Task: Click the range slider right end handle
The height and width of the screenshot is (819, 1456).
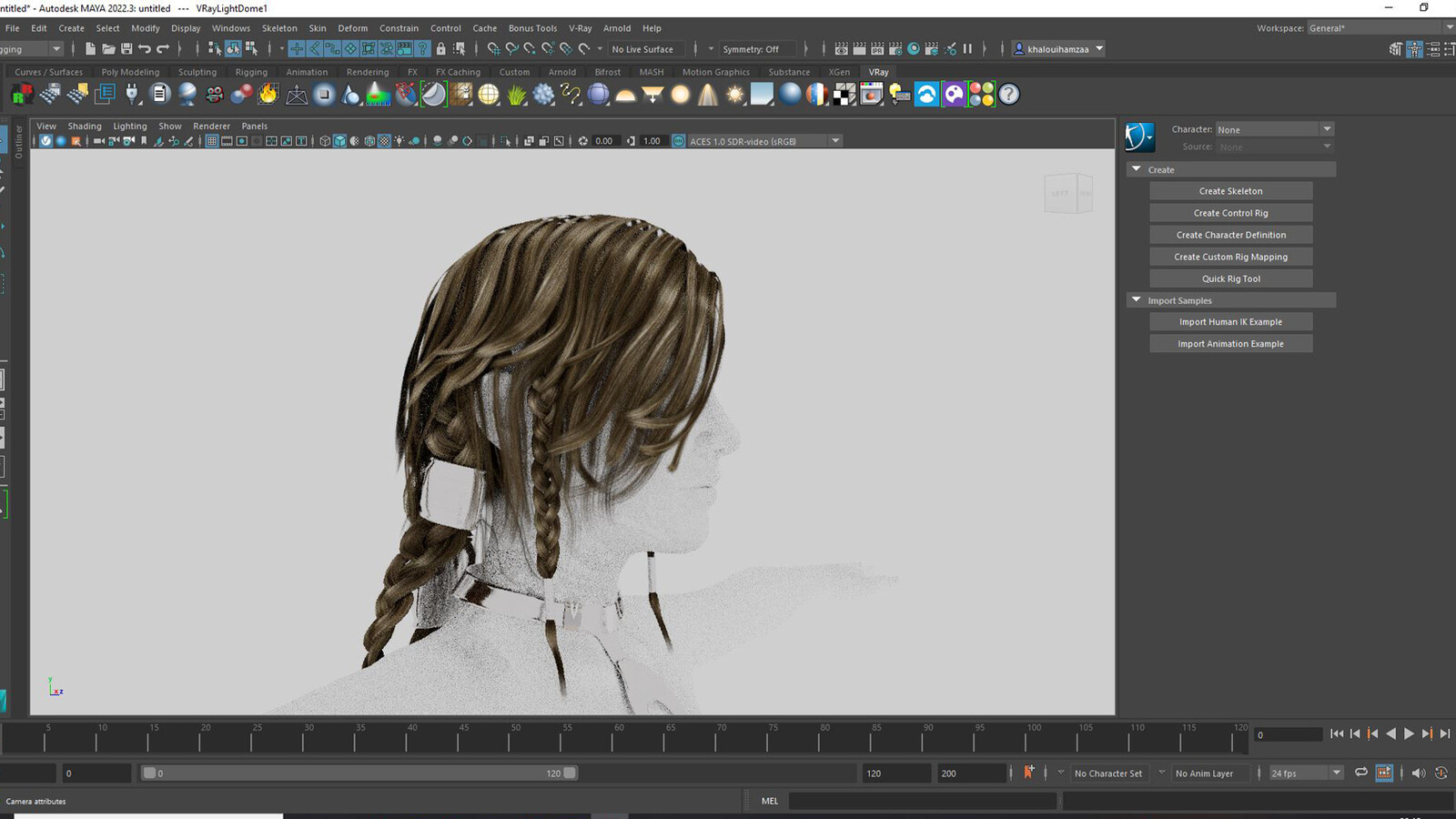Action: [570, 773]
